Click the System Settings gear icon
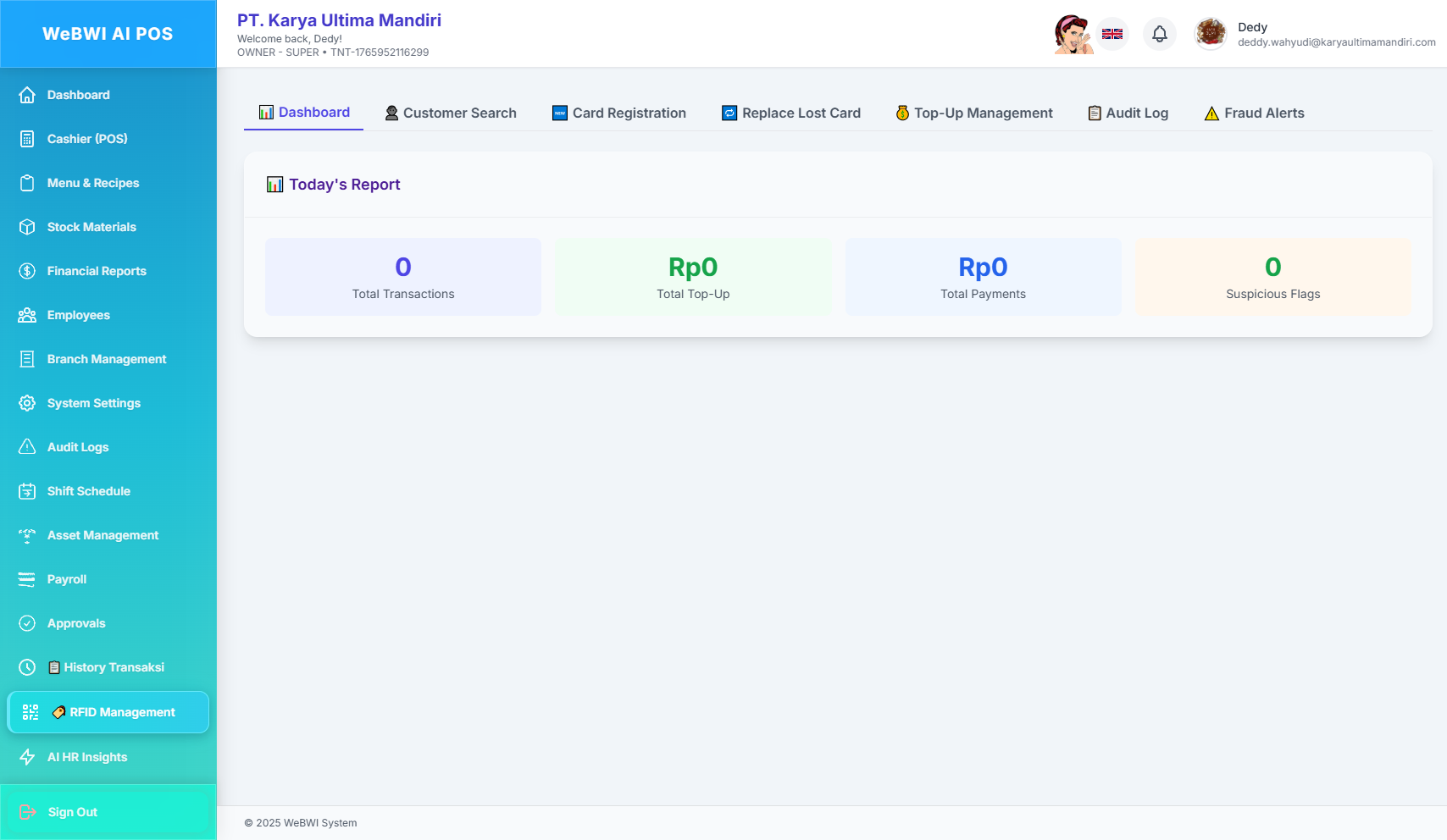The height and width of the screenshot is (840, 1447). tap(27, 403)
